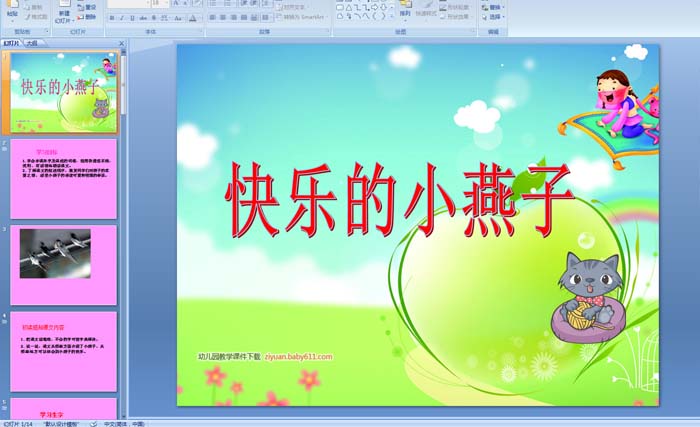Click the slide title 快乐的小燕子

[400, 200]
